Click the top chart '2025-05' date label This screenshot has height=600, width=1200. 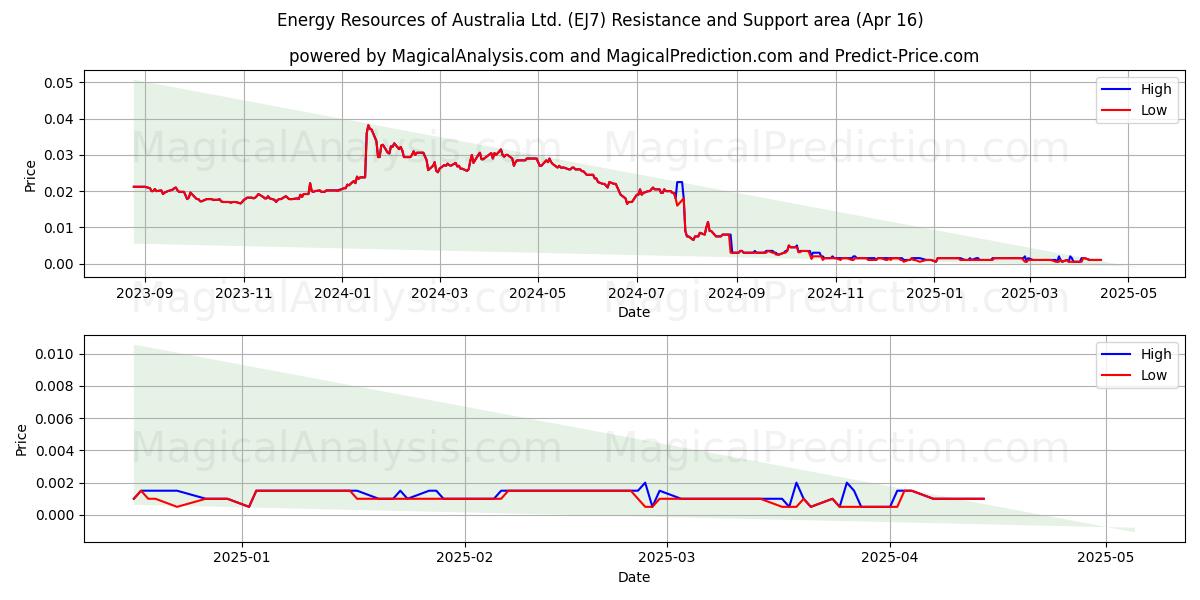tap(1127, 293)
